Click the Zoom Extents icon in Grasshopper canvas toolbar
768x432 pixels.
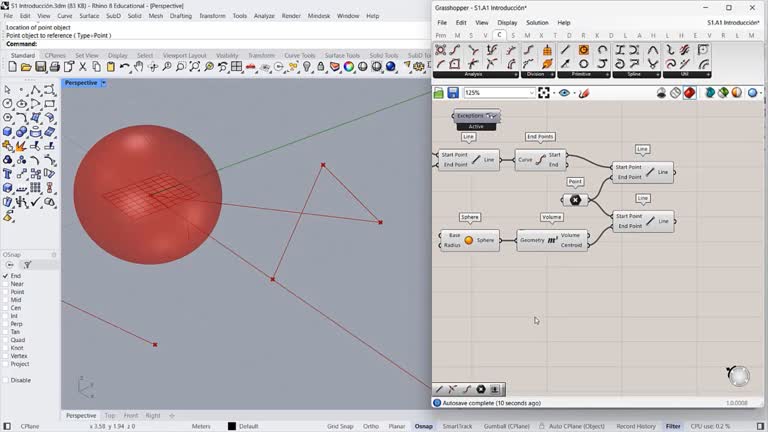point(544,93)
